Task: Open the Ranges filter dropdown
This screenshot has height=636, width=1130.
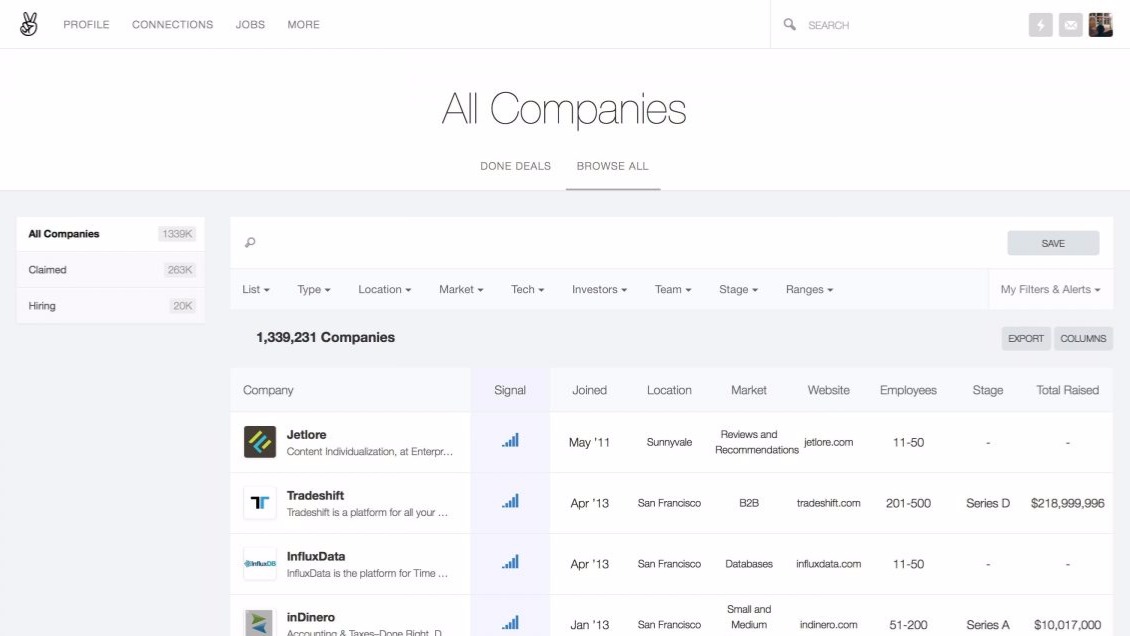Action: coord(809,290)
